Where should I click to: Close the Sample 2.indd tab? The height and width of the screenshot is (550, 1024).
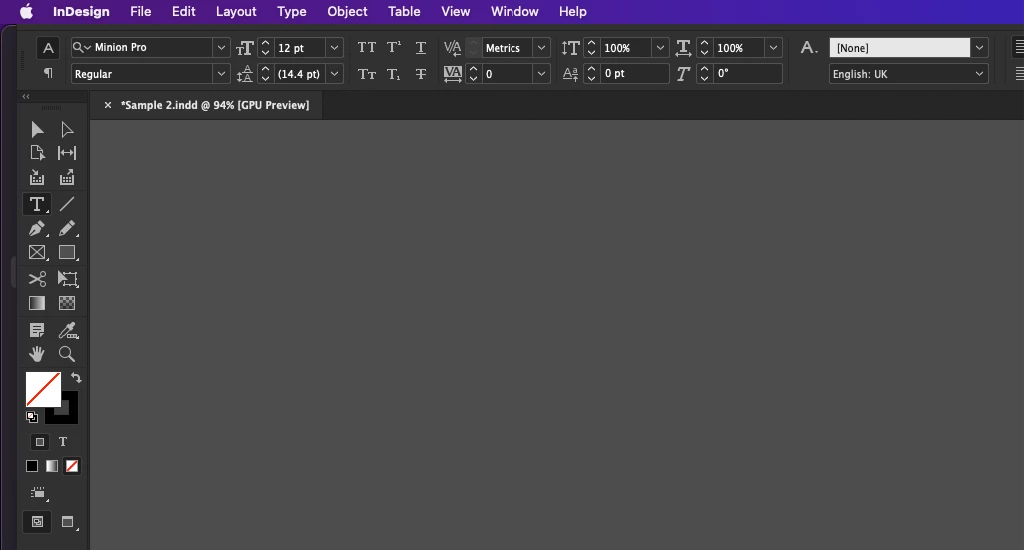(x=108, y=105)
